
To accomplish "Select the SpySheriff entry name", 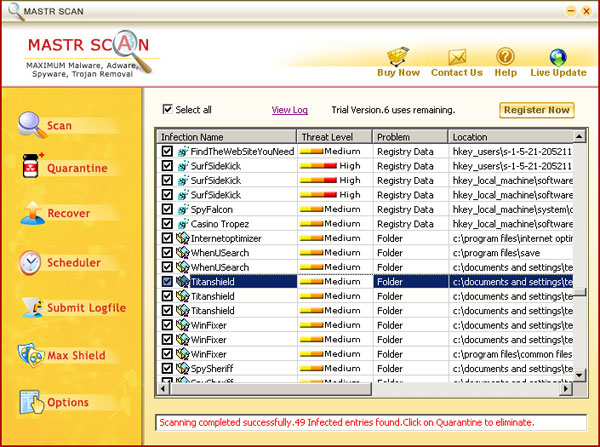I will [212, 369].
